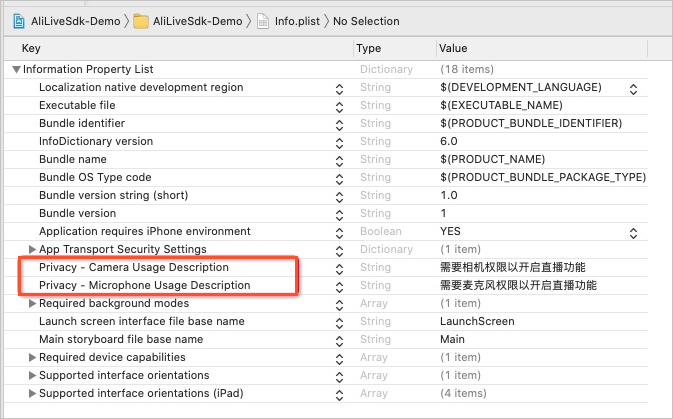The width and height of the screenshot is (673, 419).
Task: Open key stepper for Bundle identifier
Action: click(x=340, y=125)
